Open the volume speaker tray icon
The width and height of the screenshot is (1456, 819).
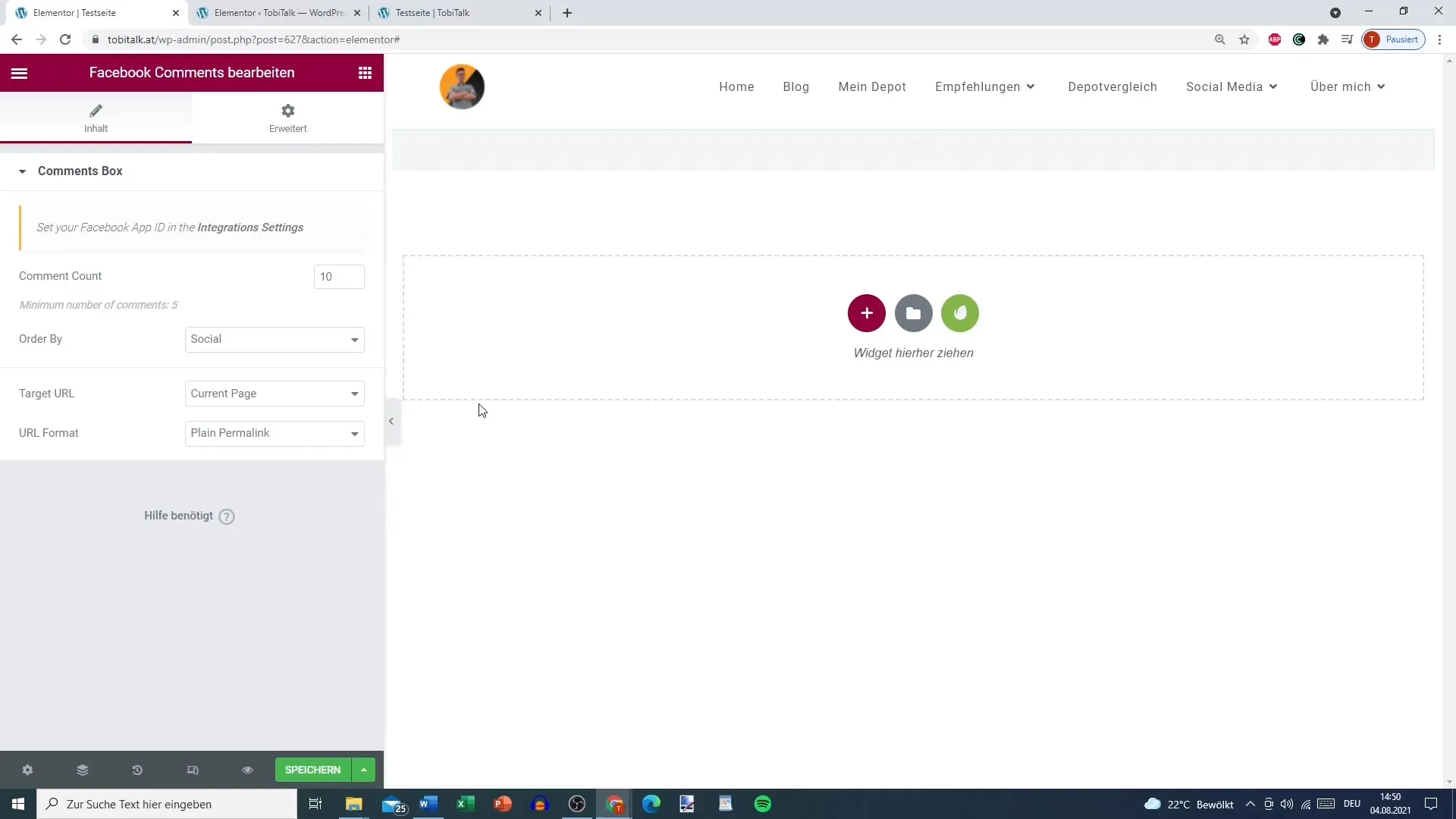pyautogui.click(x=1287, y=804)
